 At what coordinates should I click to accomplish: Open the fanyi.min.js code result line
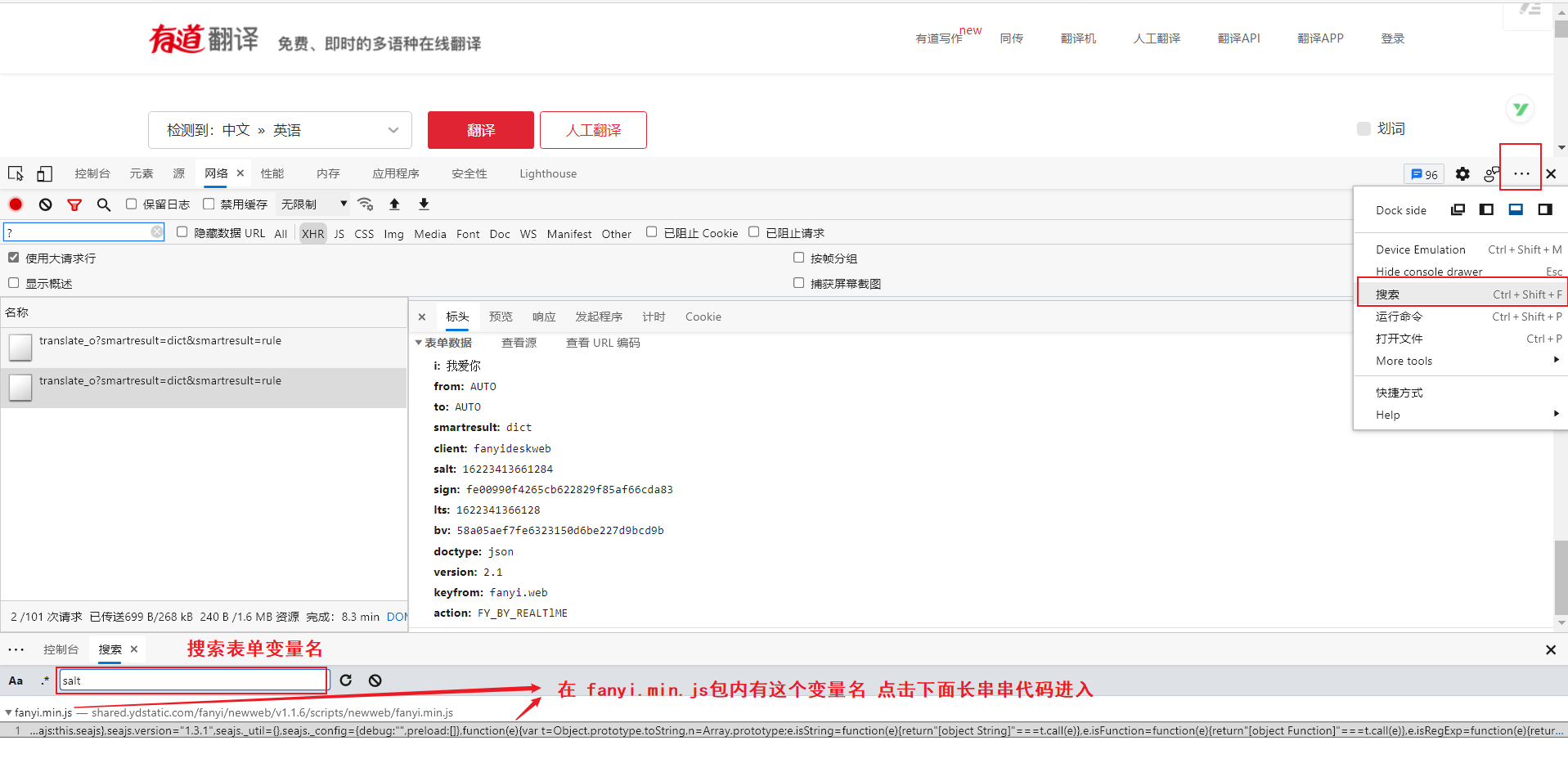784,730
